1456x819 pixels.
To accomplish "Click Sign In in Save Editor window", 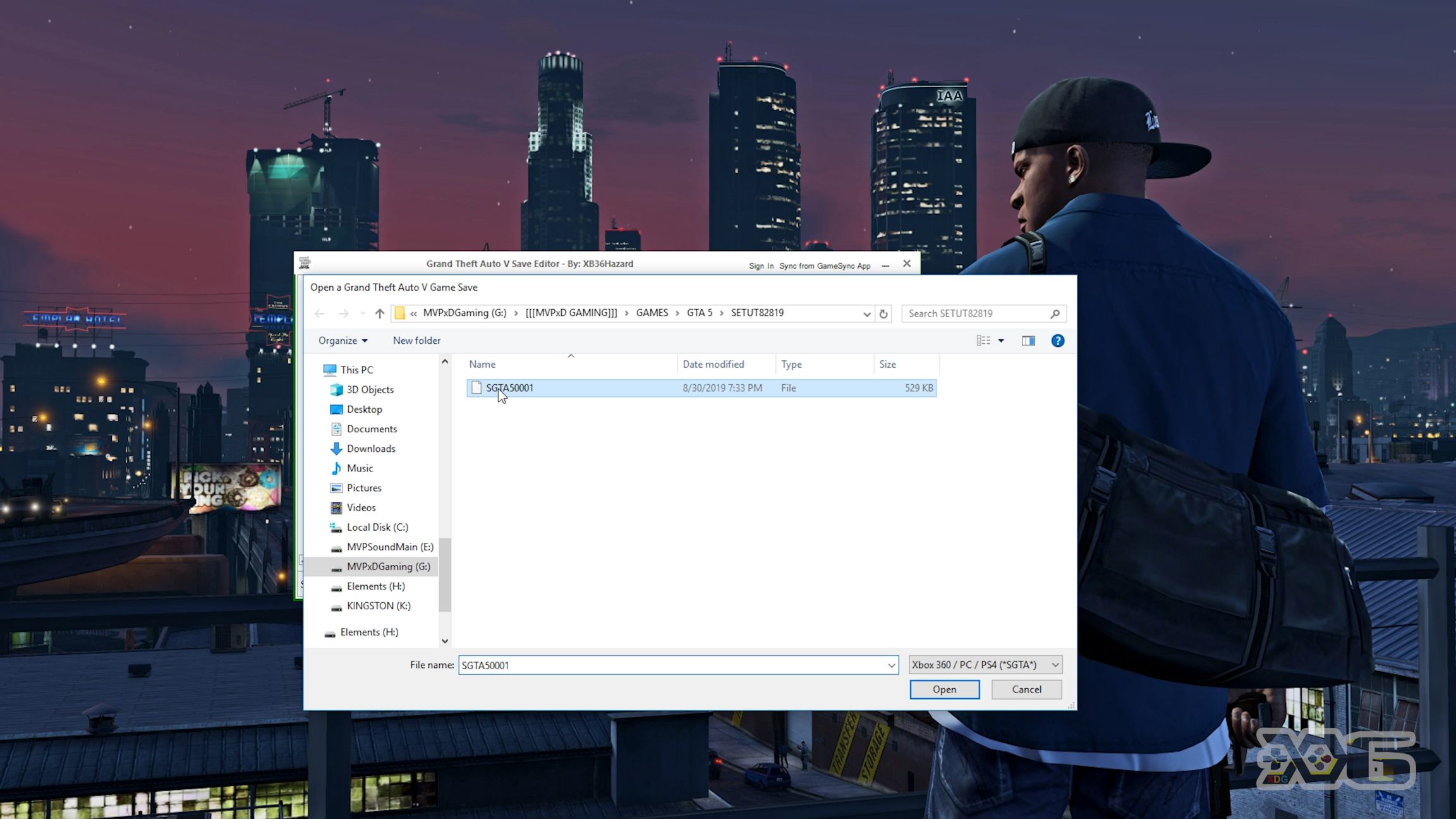I will [x=761, y=266].
